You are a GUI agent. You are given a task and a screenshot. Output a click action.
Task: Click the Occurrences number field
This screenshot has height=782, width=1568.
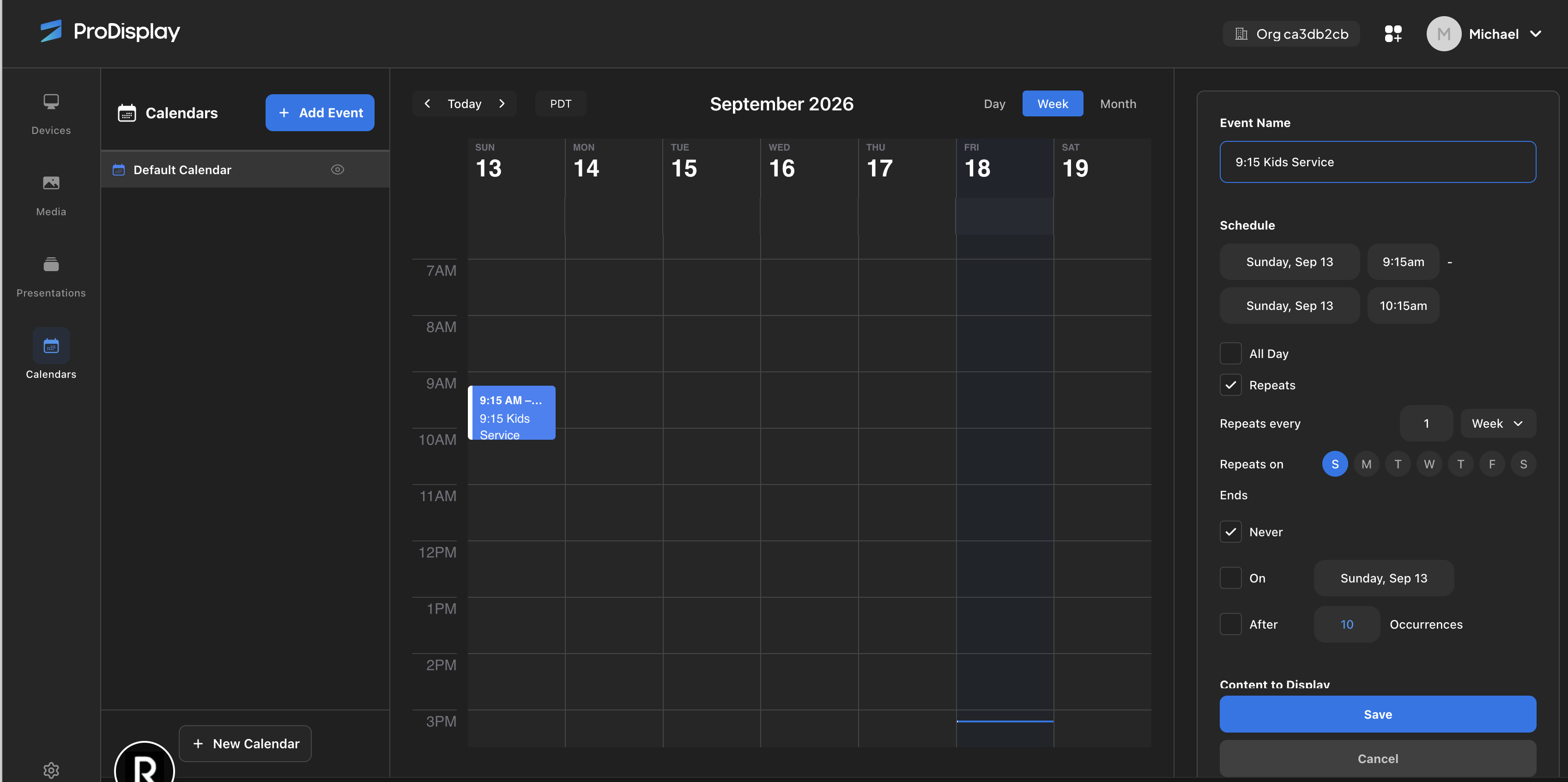pos(1346,624)
